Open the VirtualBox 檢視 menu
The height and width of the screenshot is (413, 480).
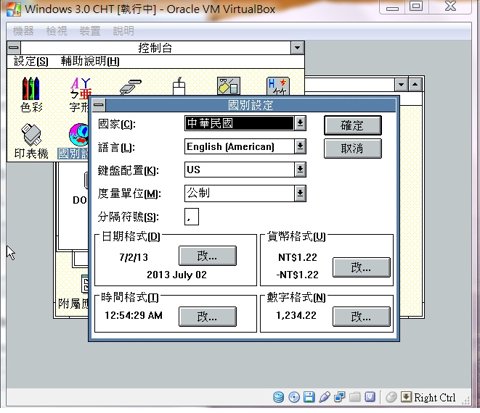(x=56, y=31)
